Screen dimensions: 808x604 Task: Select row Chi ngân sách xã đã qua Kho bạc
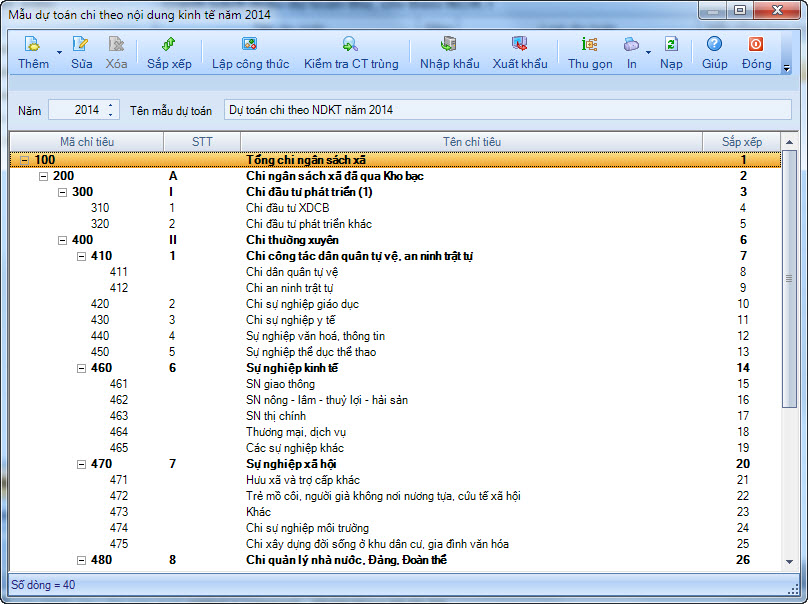pyautogui.click(x=395, y=176)
